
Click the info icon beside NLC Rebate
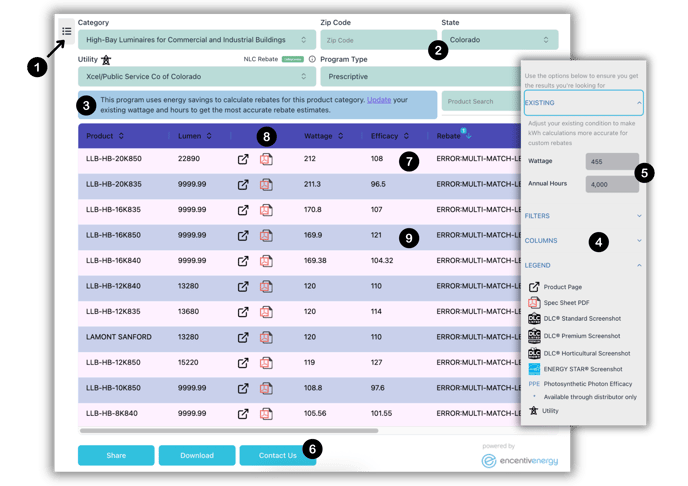coord(312,59)
